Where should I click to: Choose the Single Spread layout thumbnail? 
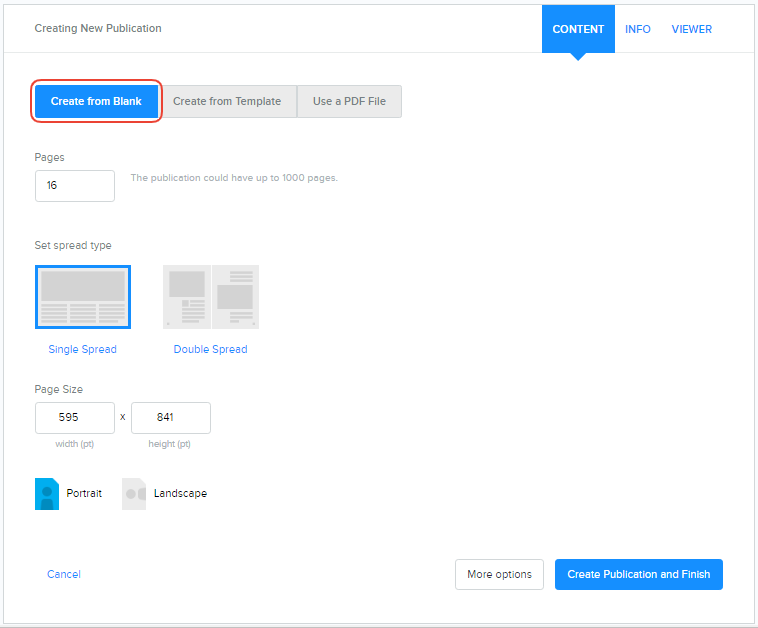click(82, 297)
